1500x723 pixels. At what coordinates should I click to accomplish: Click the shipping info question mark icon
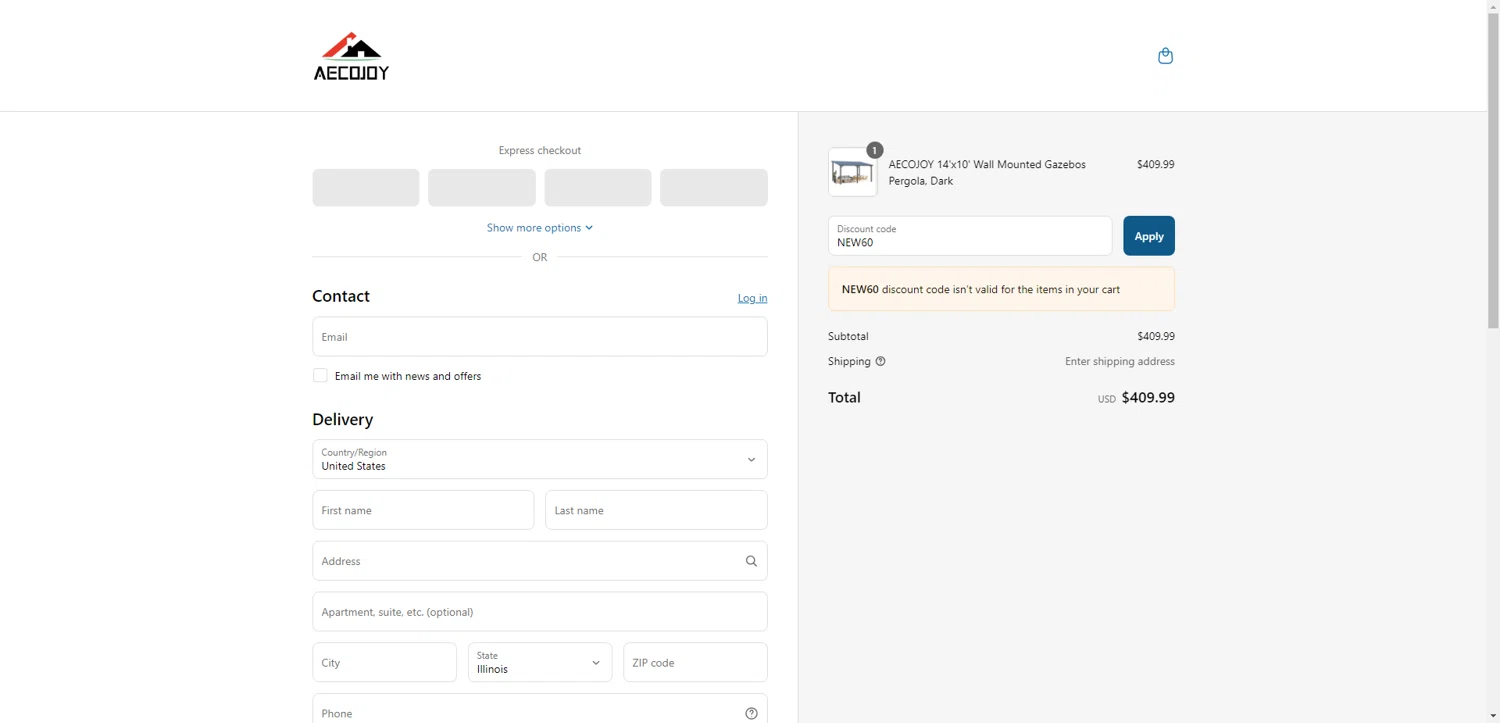880,362
